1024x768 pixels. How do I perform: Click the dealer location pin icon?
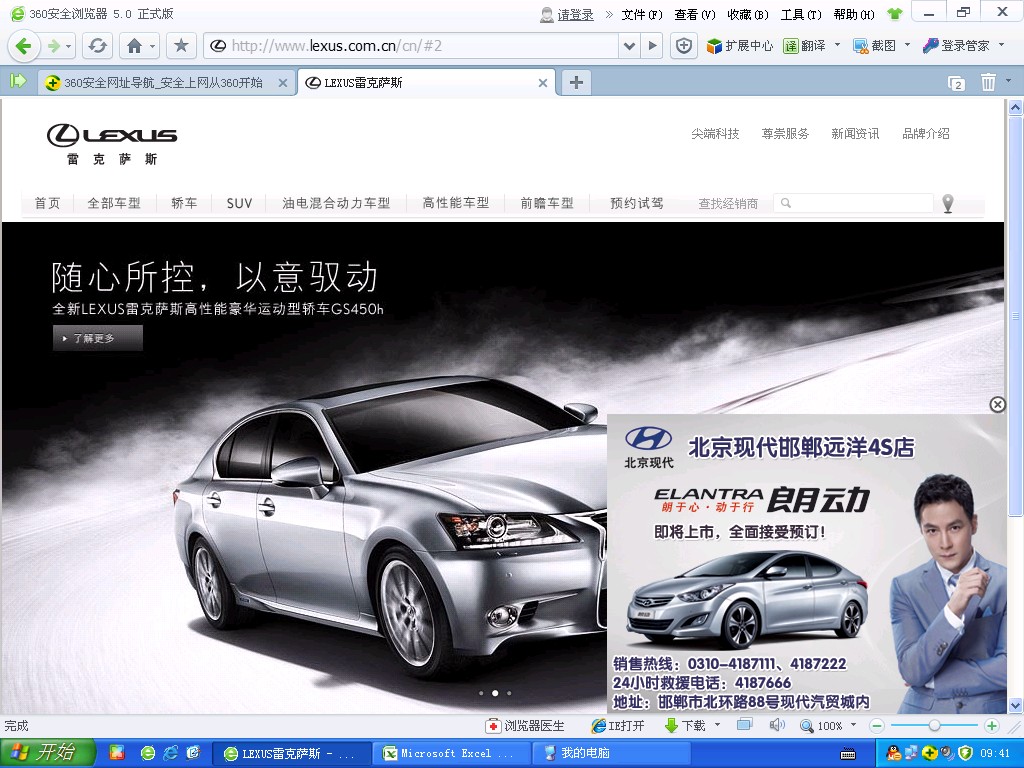948,204
